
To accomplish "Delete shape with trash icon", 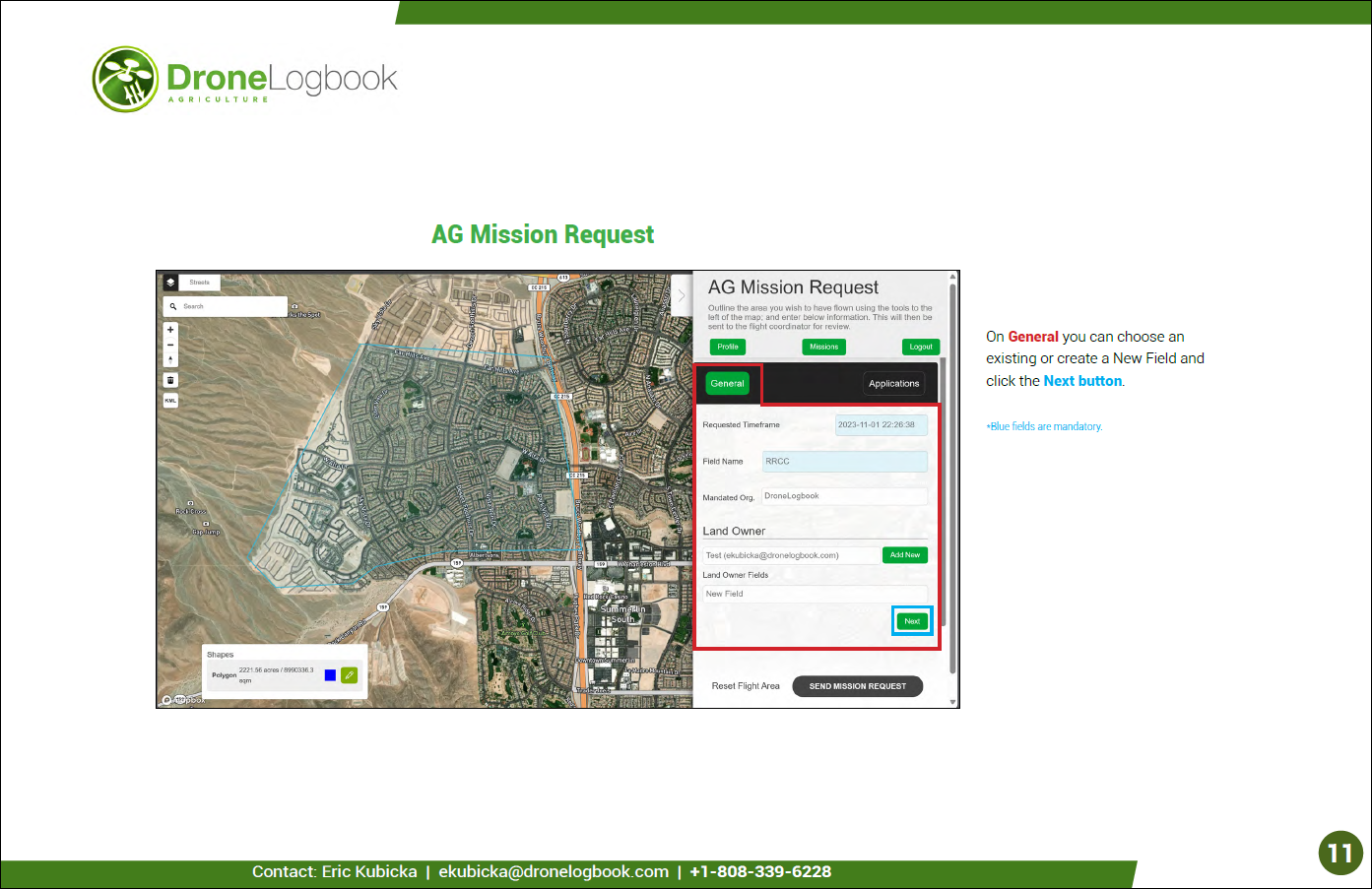I will (x=170, y=379).
